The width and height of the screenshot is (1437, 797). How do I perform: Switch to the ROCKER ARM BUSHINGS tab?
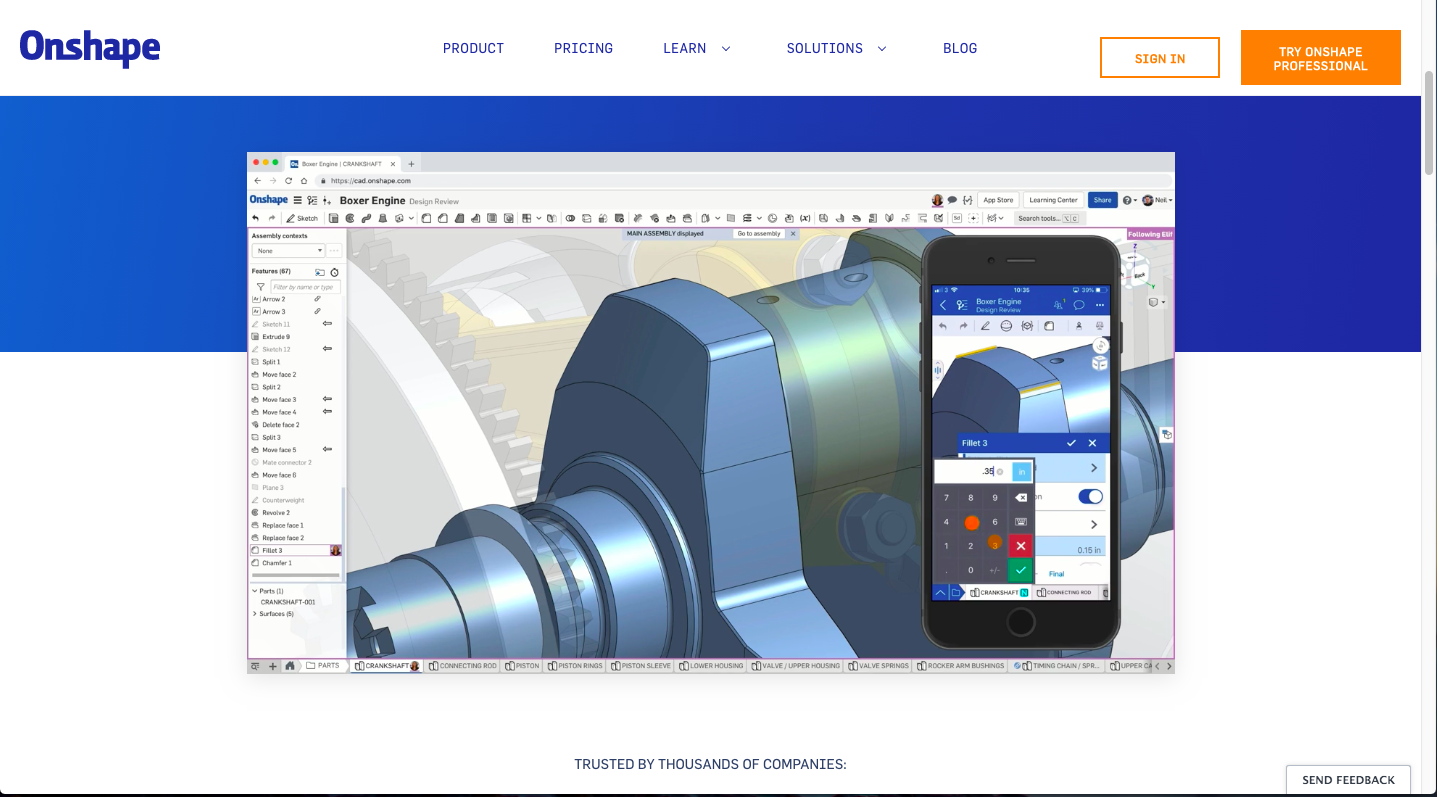961,666
